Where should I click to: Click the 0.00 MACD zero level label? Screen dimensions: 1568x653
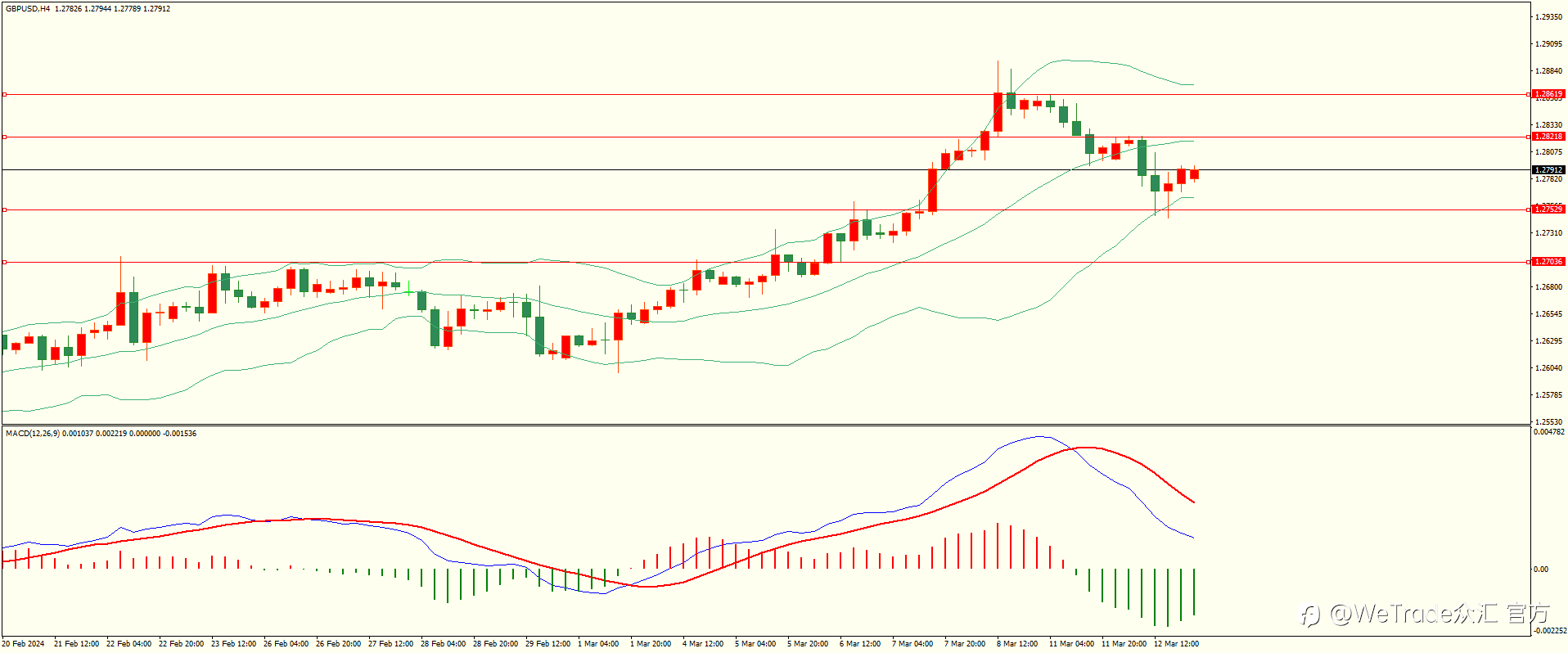click(x=1541, y=570)
